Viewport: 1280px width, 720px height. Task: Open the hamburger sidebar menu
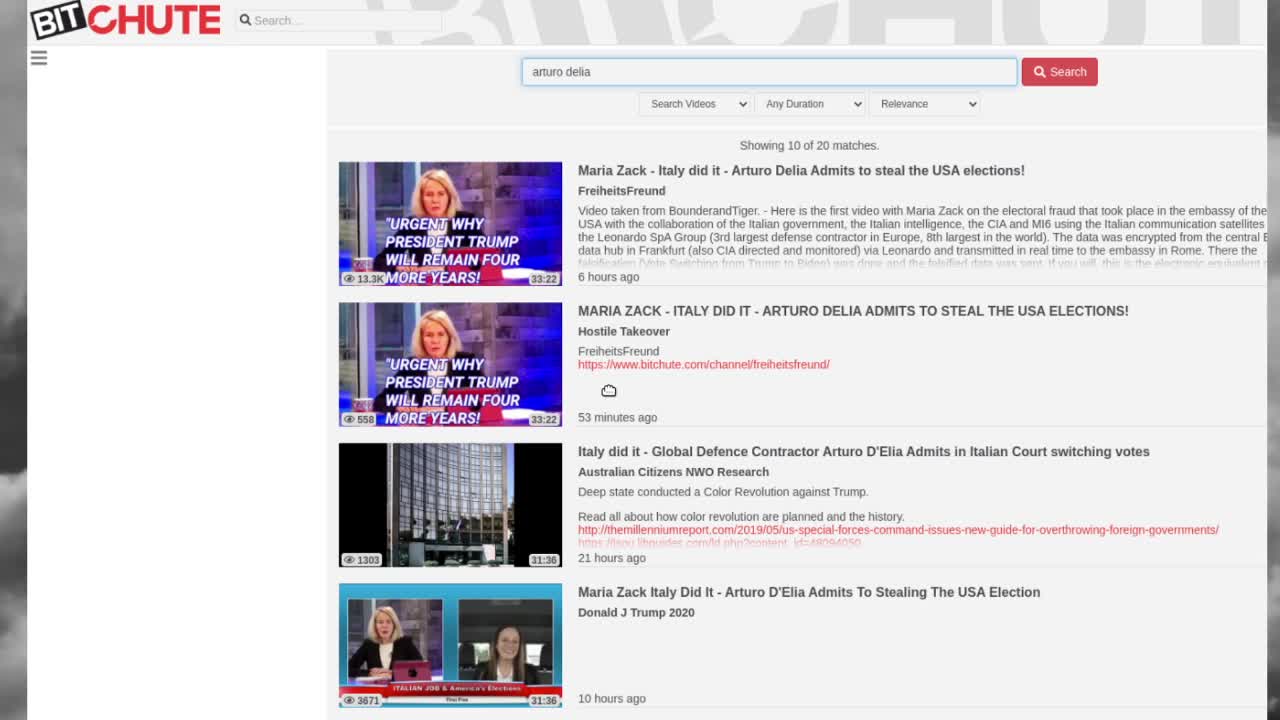[x=39, y=58]
